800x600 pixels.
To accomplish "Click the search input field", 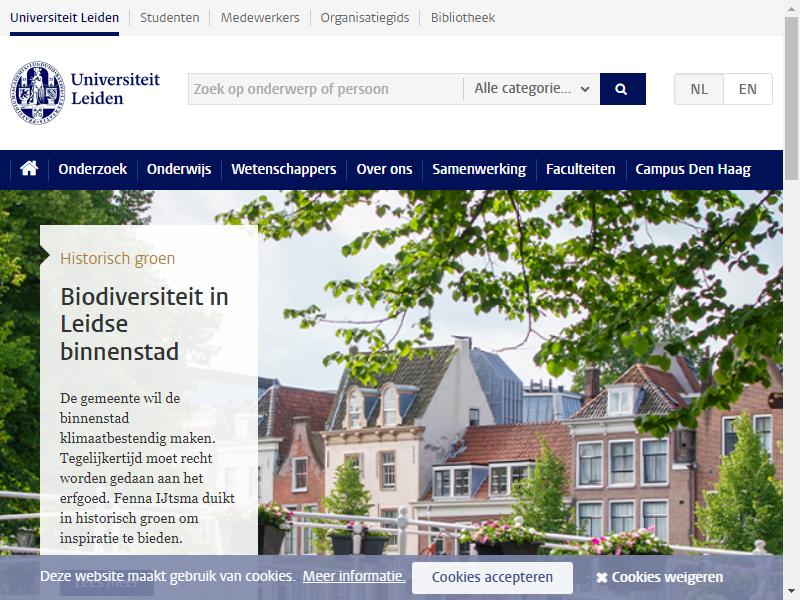I will coord(326,89).
